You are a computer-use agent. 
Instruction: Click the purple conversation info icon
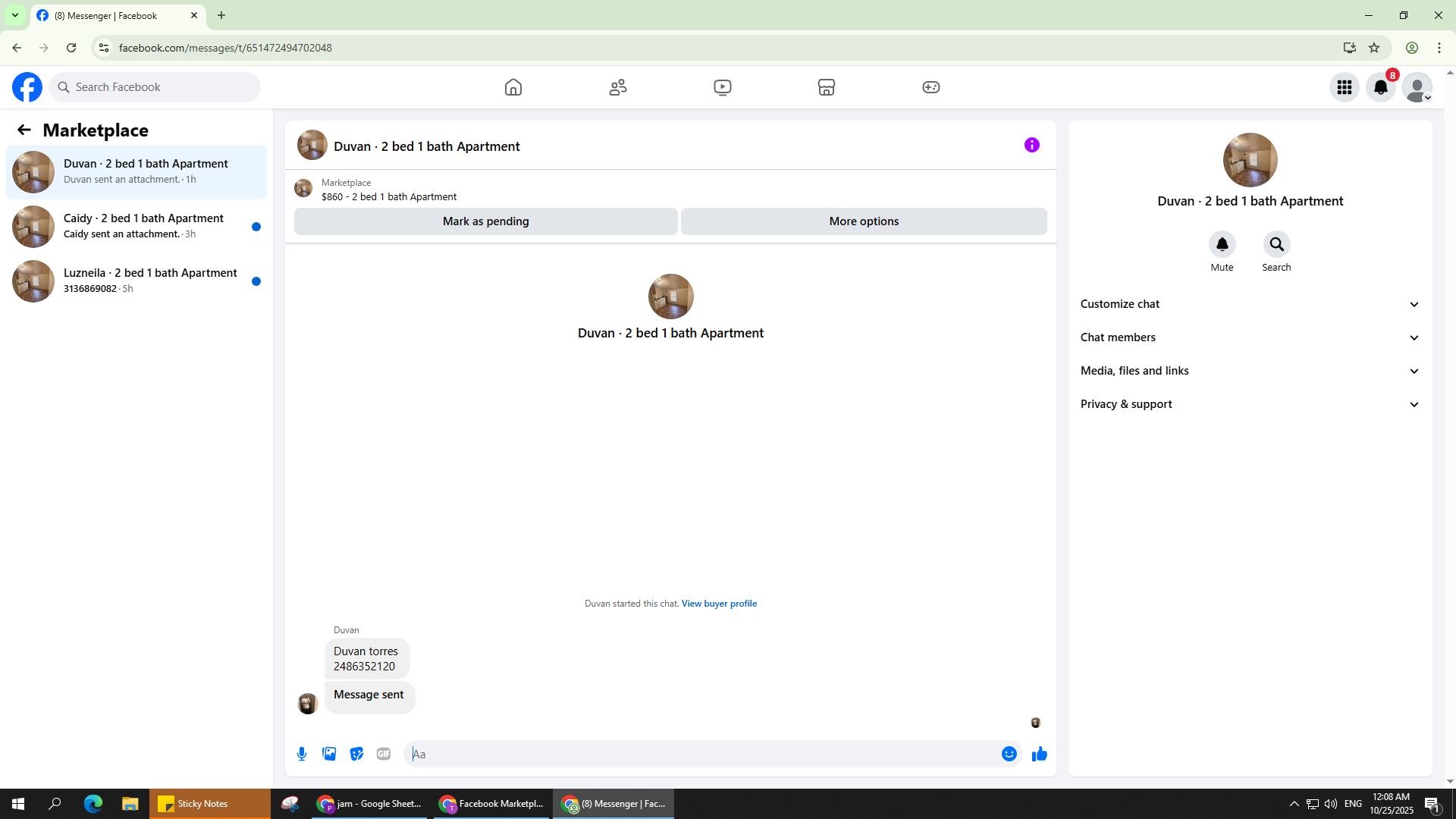coord(1031,145)
